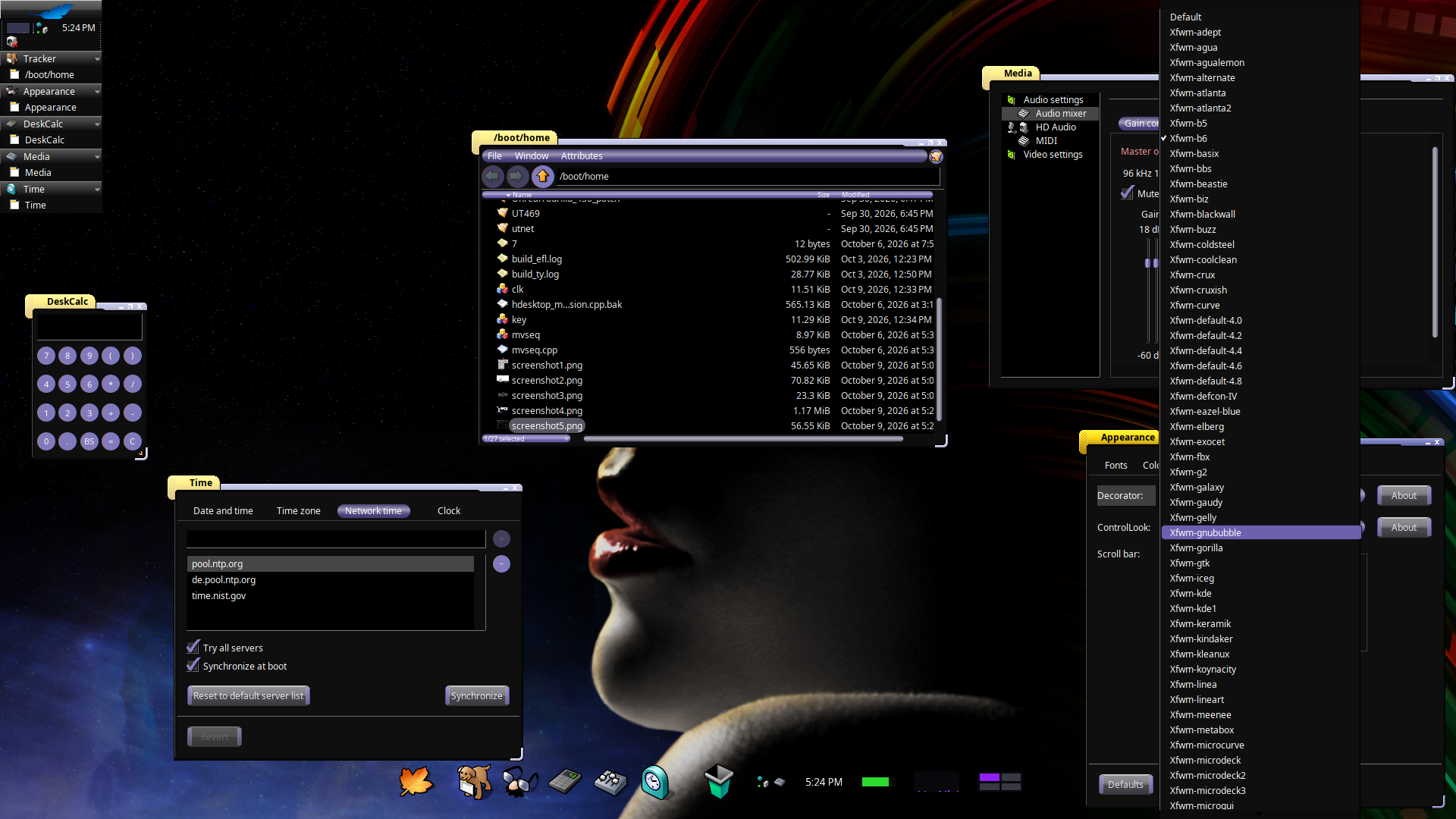The height and width of the screenshot is (819, 1456).
Task: Choose Xfwm-gnububble from decorator list
Action: (1260, 533)
